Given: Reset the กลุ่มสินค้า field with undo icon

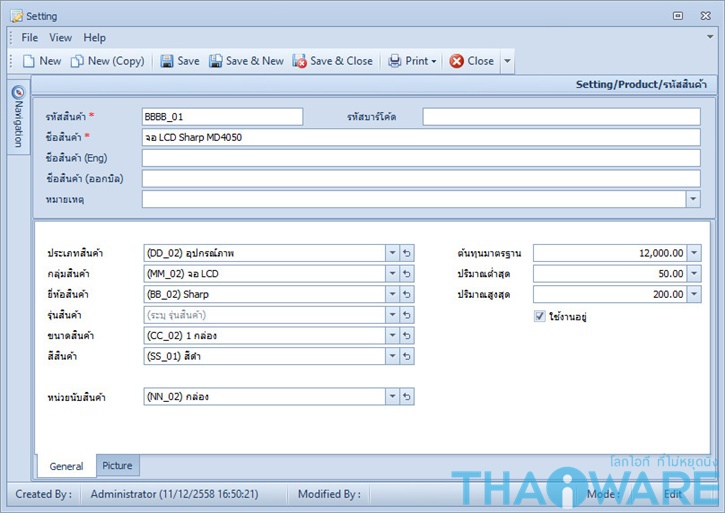Looking at the screenshot, I should coord(407,274).
